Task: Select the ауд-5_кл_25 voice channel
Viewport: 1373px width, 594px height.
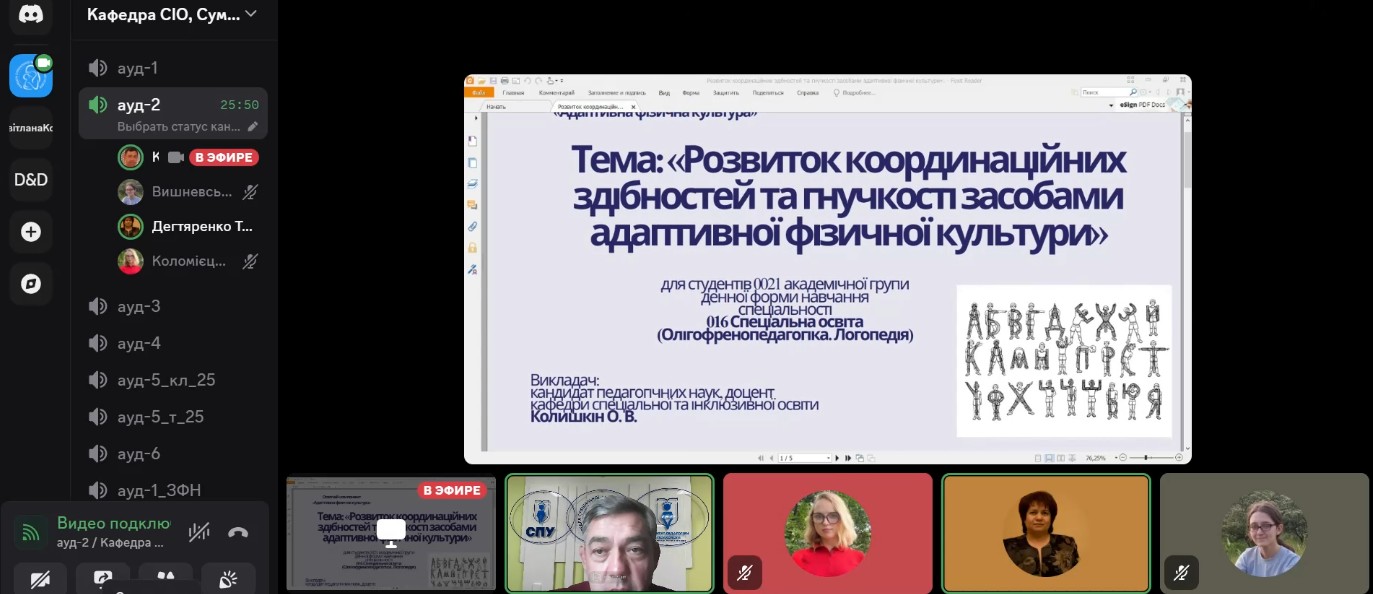Action: [166, 380]
